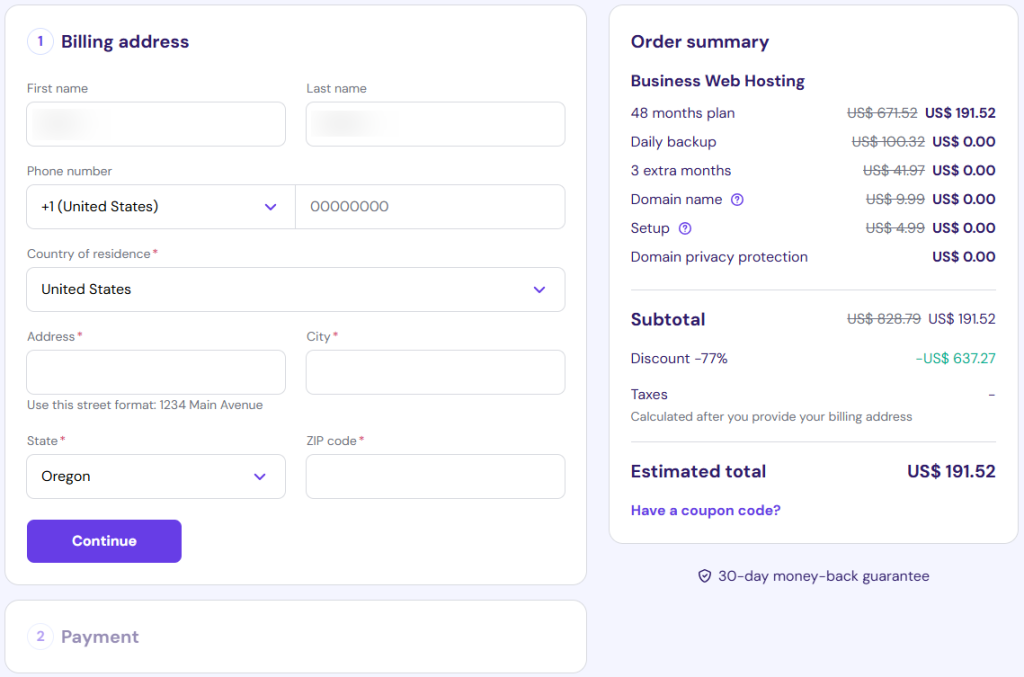Click the money-back guarantee shield icon
The width and height of the screenshot is (1024, 677).
pos(704,576)
